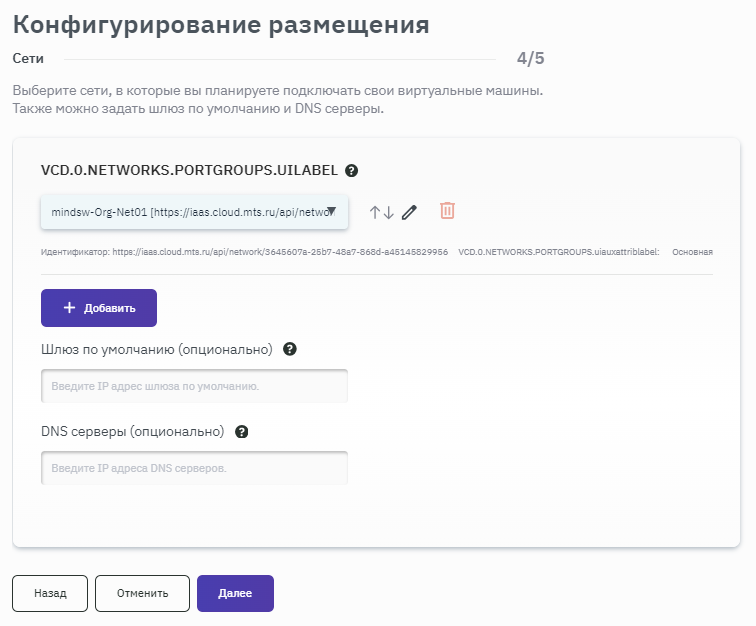This screenshot has width=756, height=626.
Task: Click help icon beside VCD.0.NETWORKS.PORTGROUPS.UILABEL
Action: tap(352, 171)
